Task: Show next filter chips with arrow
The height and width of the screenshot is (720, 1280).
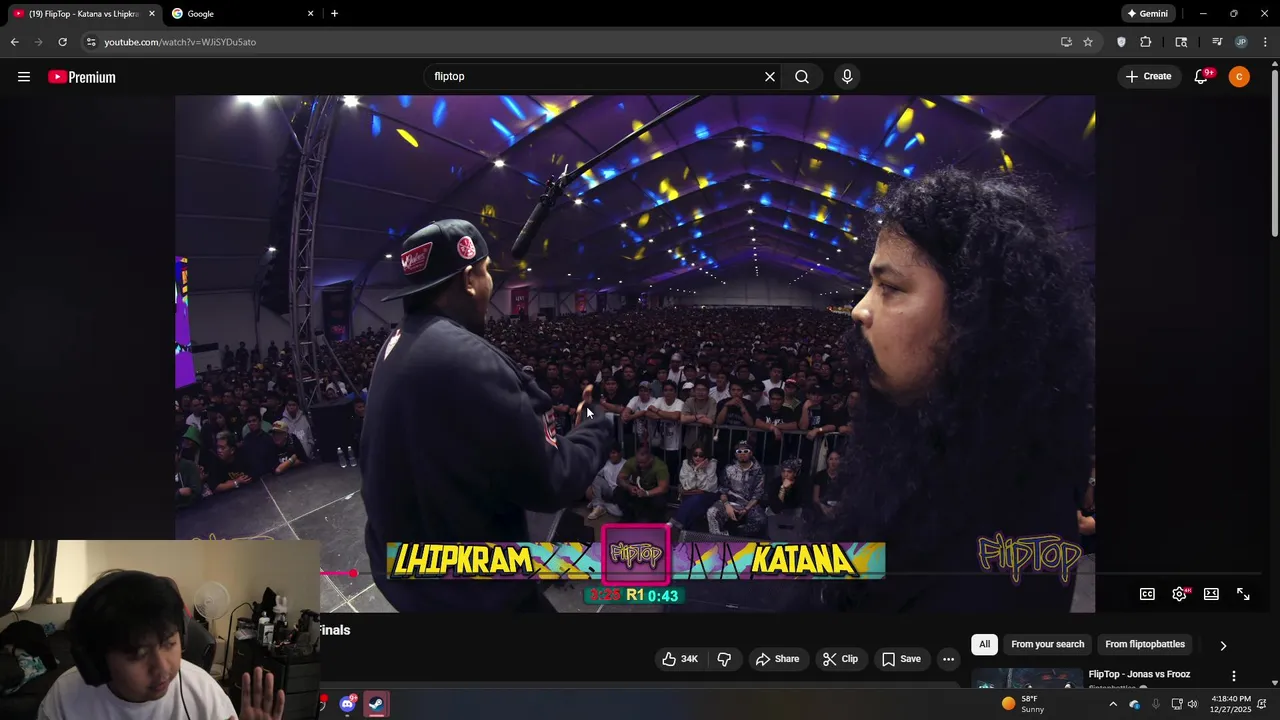Action: click(x=1222, y=646)
